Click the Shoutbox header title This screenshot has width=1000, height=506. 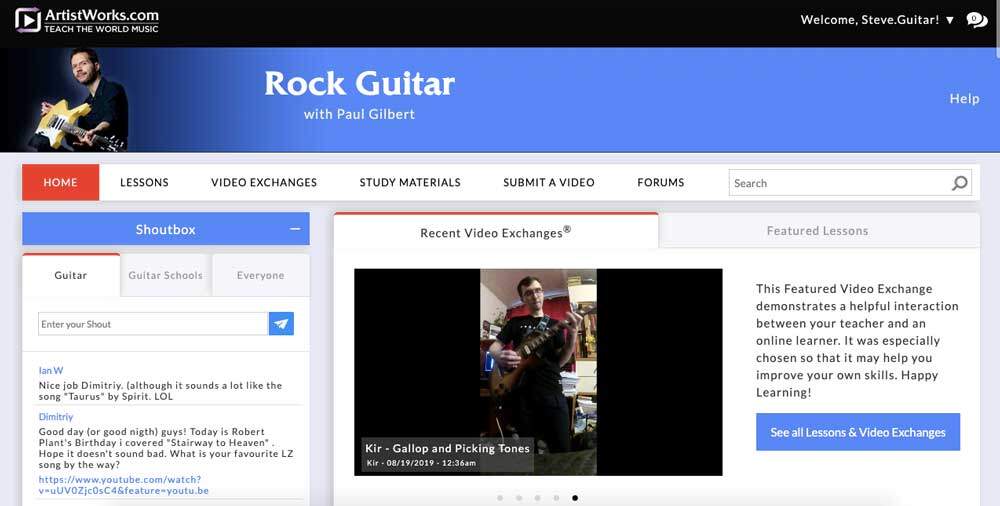pos(166,229)
